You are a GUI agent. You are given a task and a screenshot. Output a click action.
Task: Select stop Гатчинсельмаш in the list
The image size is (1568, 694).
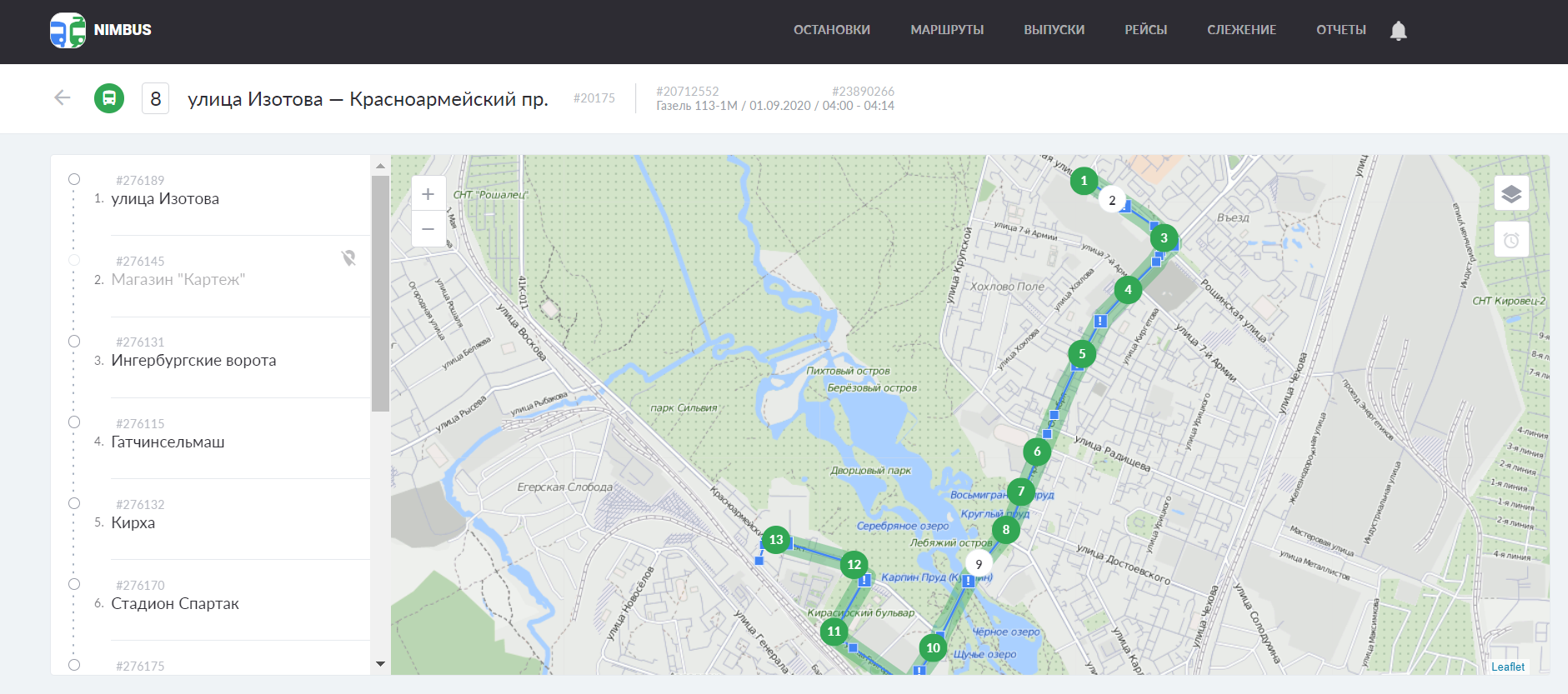[x=168, y=442]
